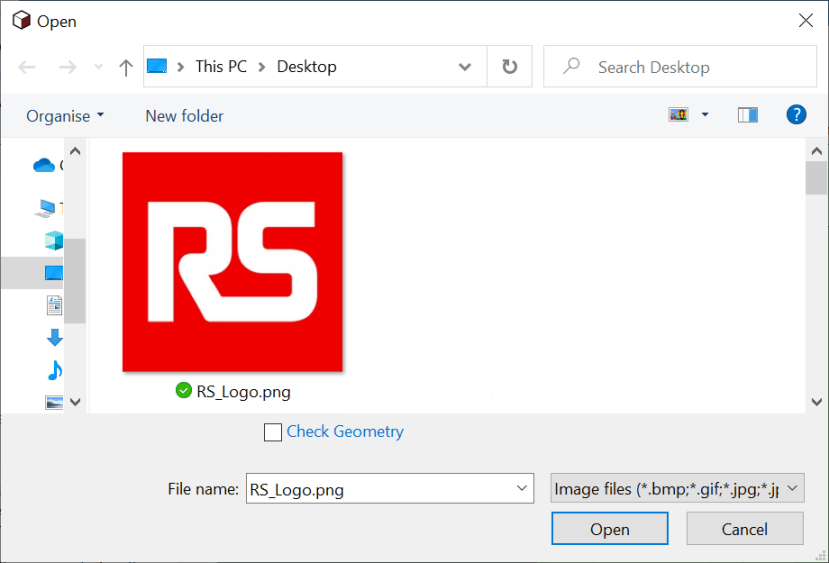Click the RS_Logo.png file name label

pos(243,392)
